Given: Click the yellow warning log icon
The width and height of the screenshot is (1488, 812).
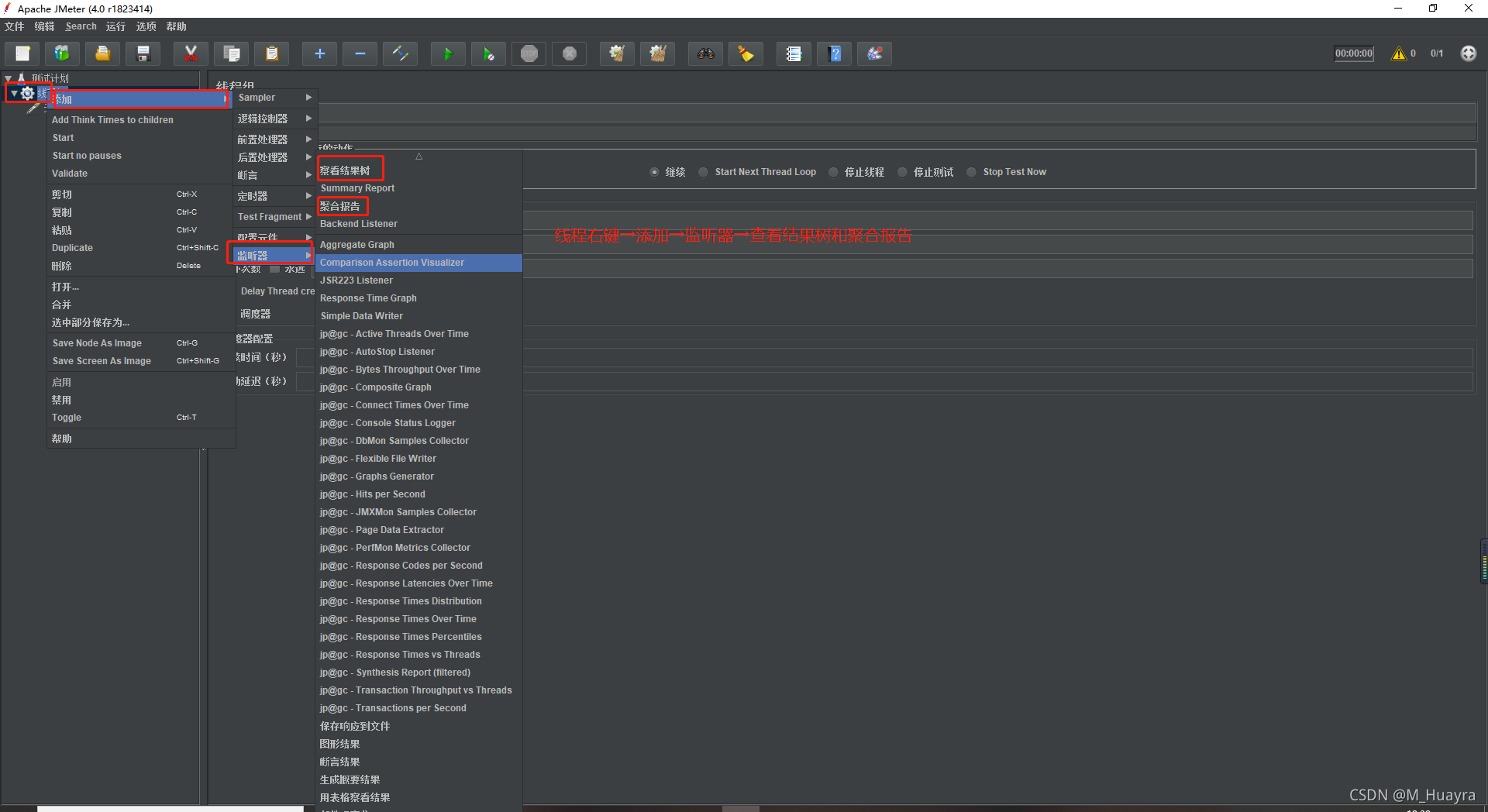Looking at the screenshot, I should 1398,53.
